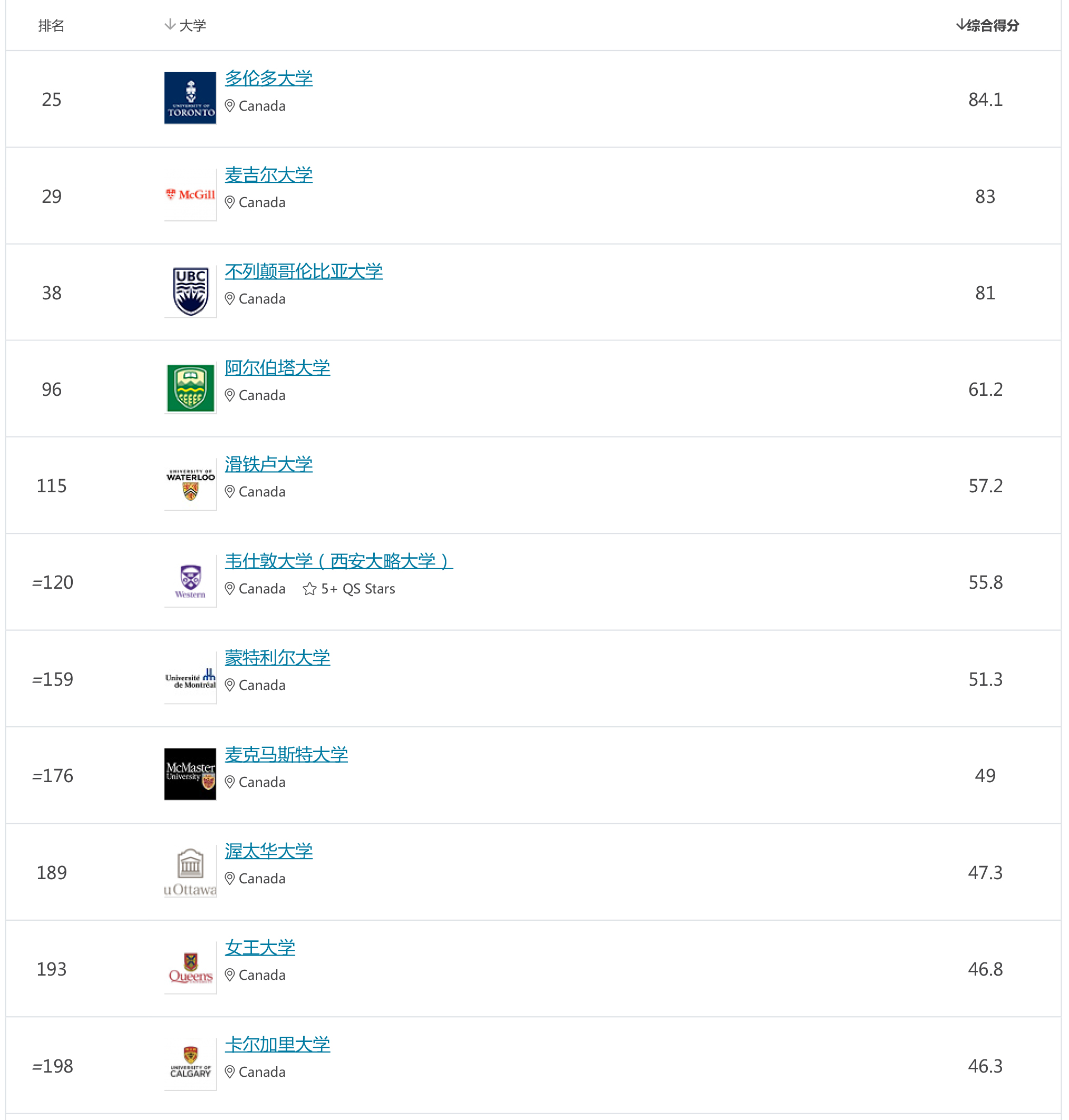1069x1120 pixels.
Task: Click the University of Calgary logo
Action: click(190, 1064)
